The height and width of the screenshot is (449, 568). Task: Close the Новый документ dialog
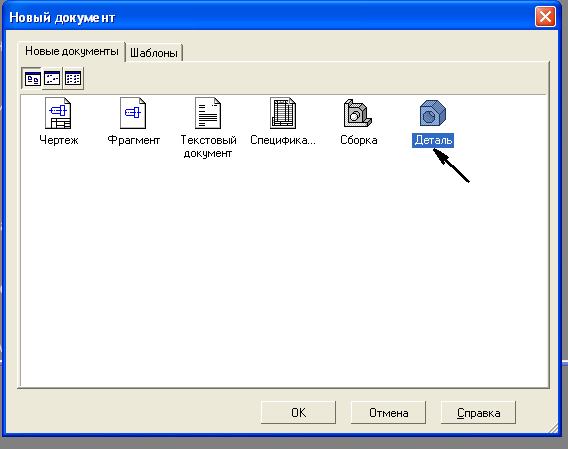click(545, 17)
